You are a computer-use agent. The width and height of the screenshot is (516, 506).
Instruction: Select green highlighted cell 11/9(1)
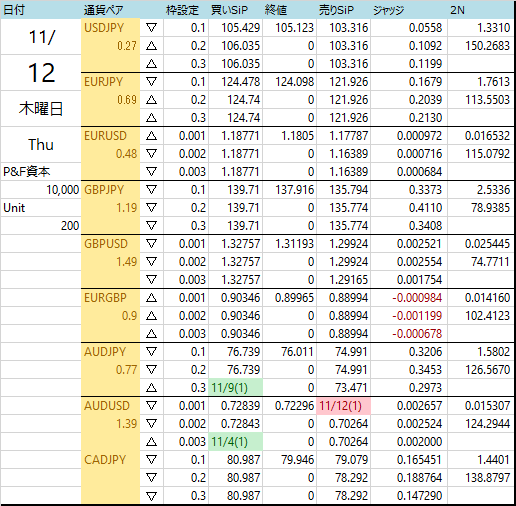[235, 388]
